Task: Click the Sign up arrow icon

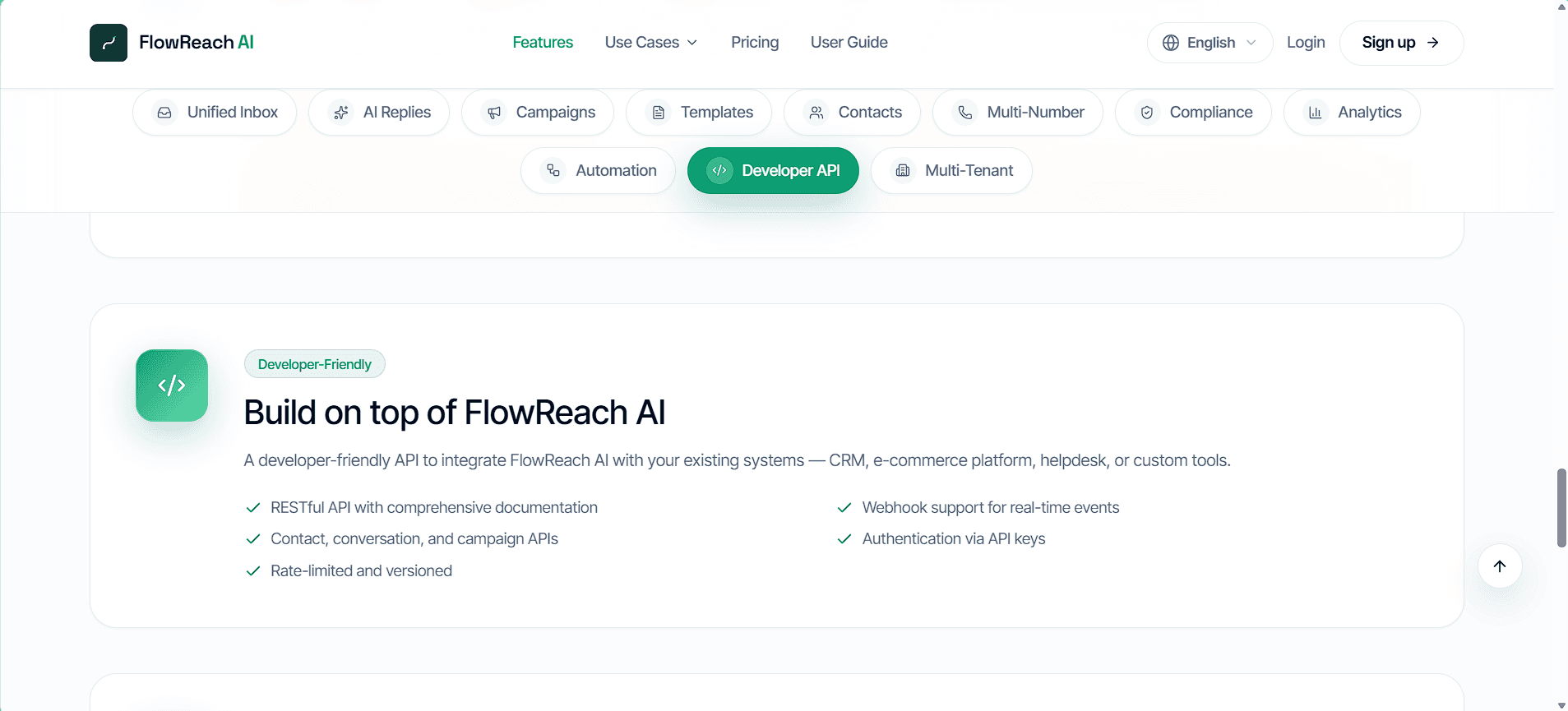Action: click(1433, 43)
